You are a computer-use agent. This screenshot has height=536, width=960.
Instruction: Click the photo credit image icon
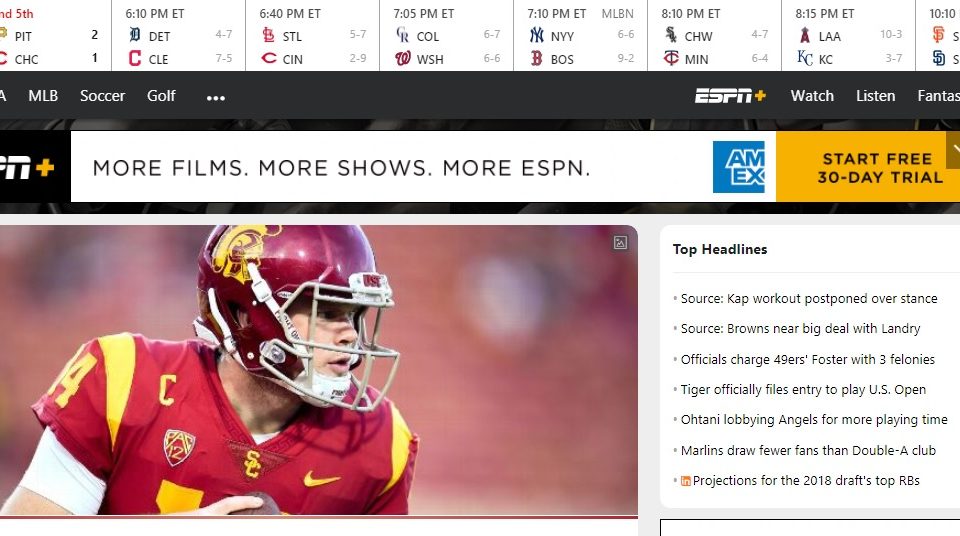coord(620,243)
